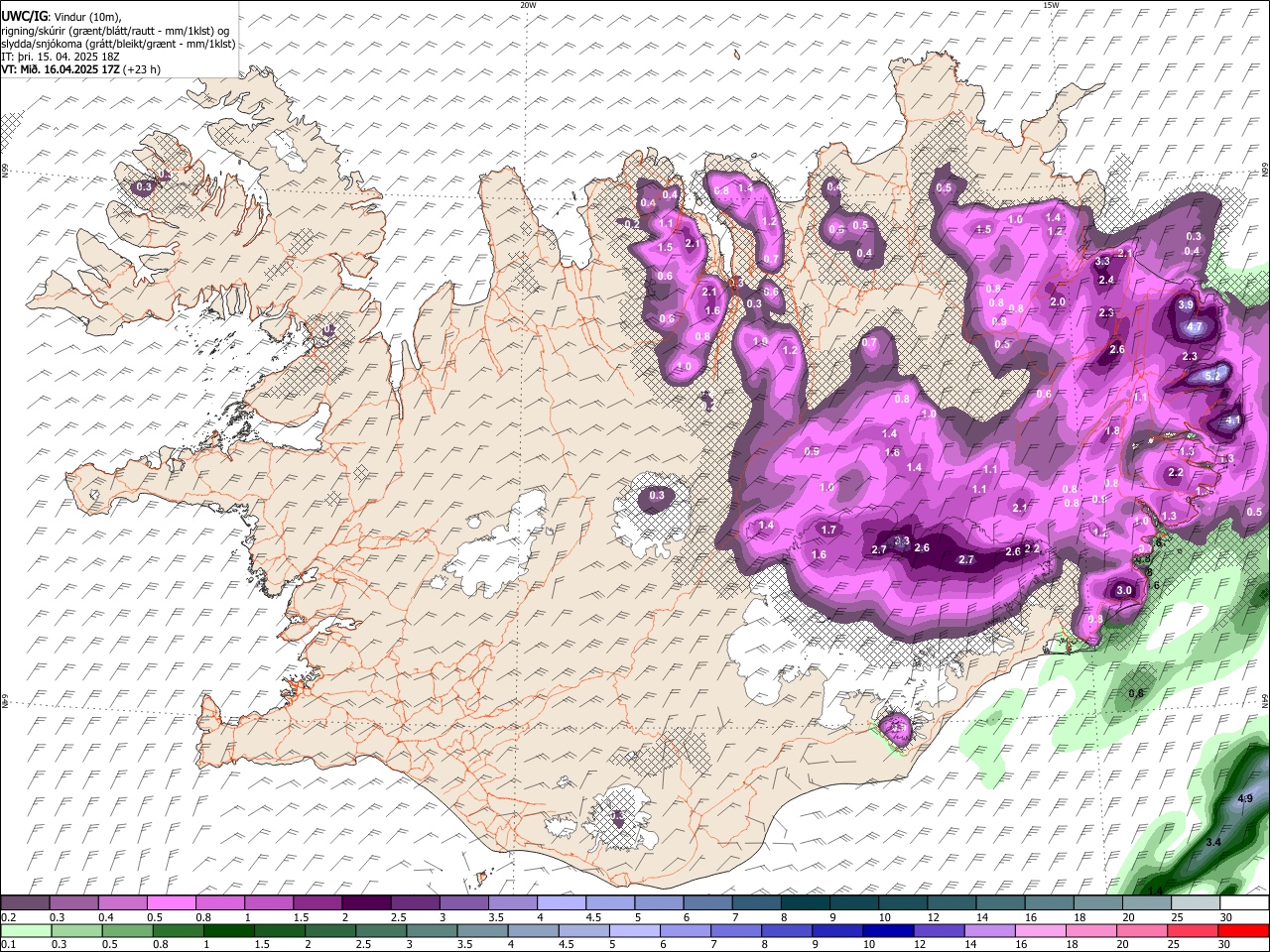Click the darkest purple swatch between 2 and 2.5
This screenshot has width=1270, height=952.
tap(367, 903)
